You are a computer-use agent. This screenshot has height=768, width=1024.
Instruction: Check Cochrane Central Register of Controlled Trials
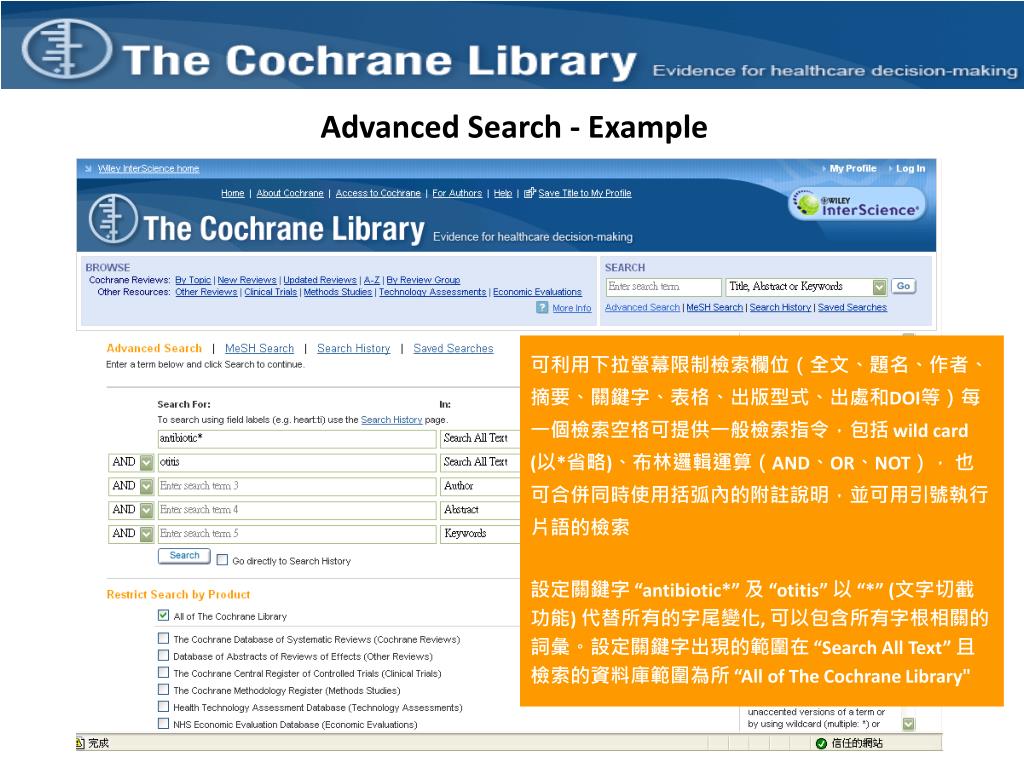pos(163,672)
